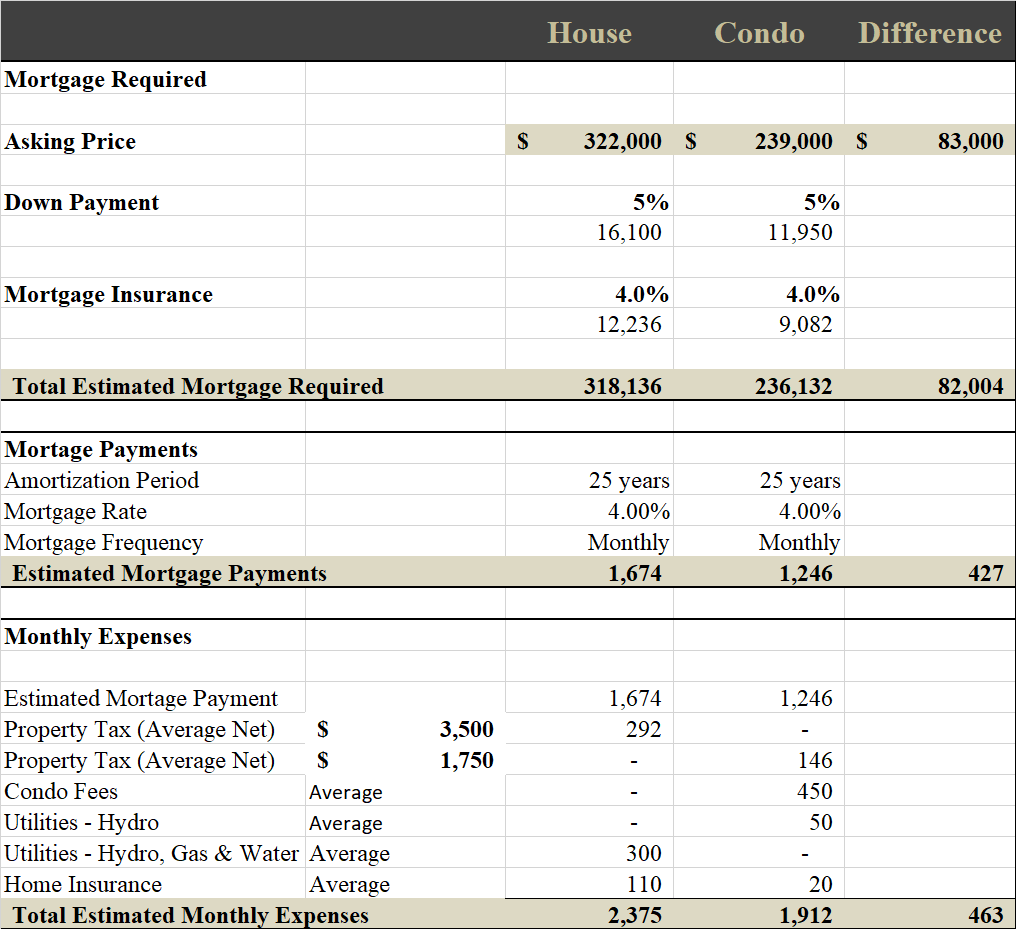The height and width of the screenshot is (929, 1016).
Task: Click the Difference column header
Action: click(929, 33)
